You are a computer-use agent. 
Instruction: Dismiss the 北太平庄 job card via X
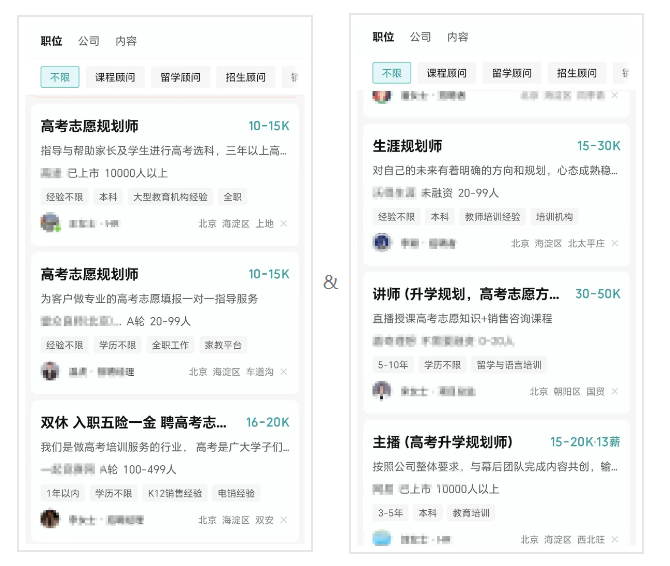pyautogui.click(x=615, y=243)
